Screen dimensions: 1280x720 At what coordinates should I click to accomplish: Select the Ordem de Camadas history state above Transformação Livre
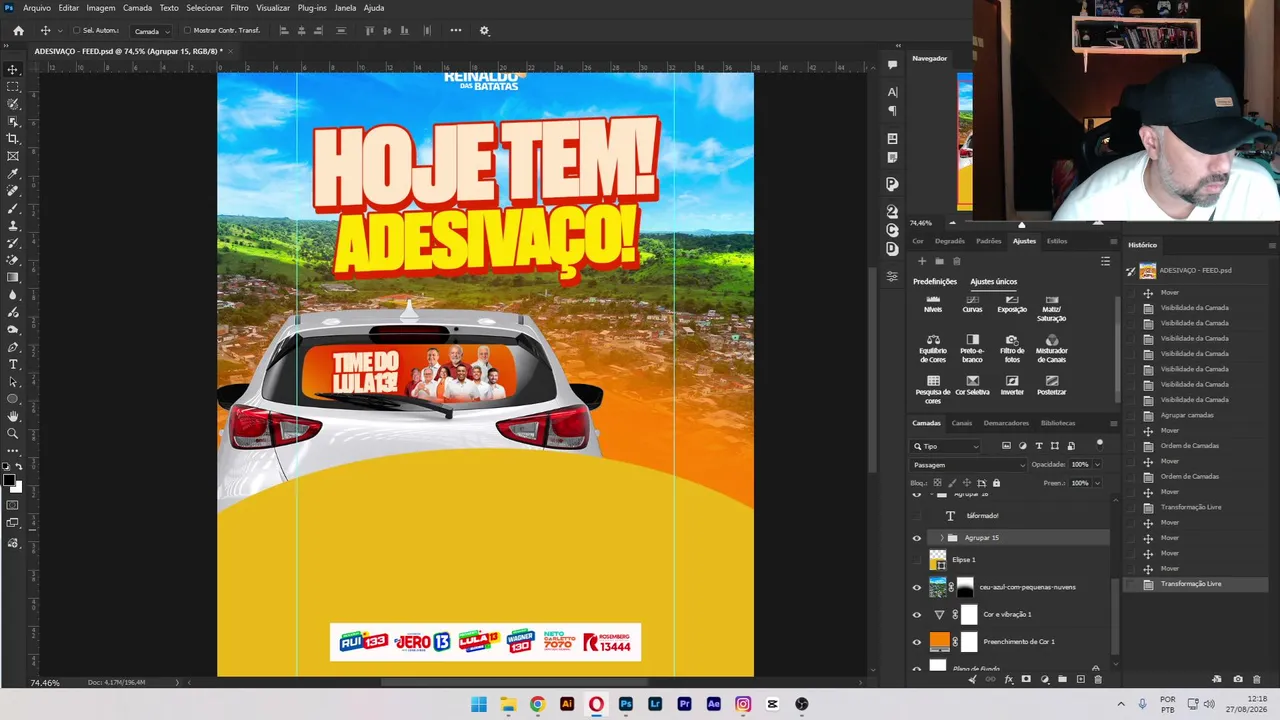click(1189, 476)
